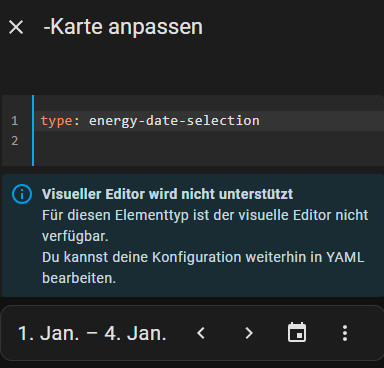Image resolution: width=384 pixels, height=368 pixels.
Task: Click the blue info circle icon
Action: [x=22, y=194]
